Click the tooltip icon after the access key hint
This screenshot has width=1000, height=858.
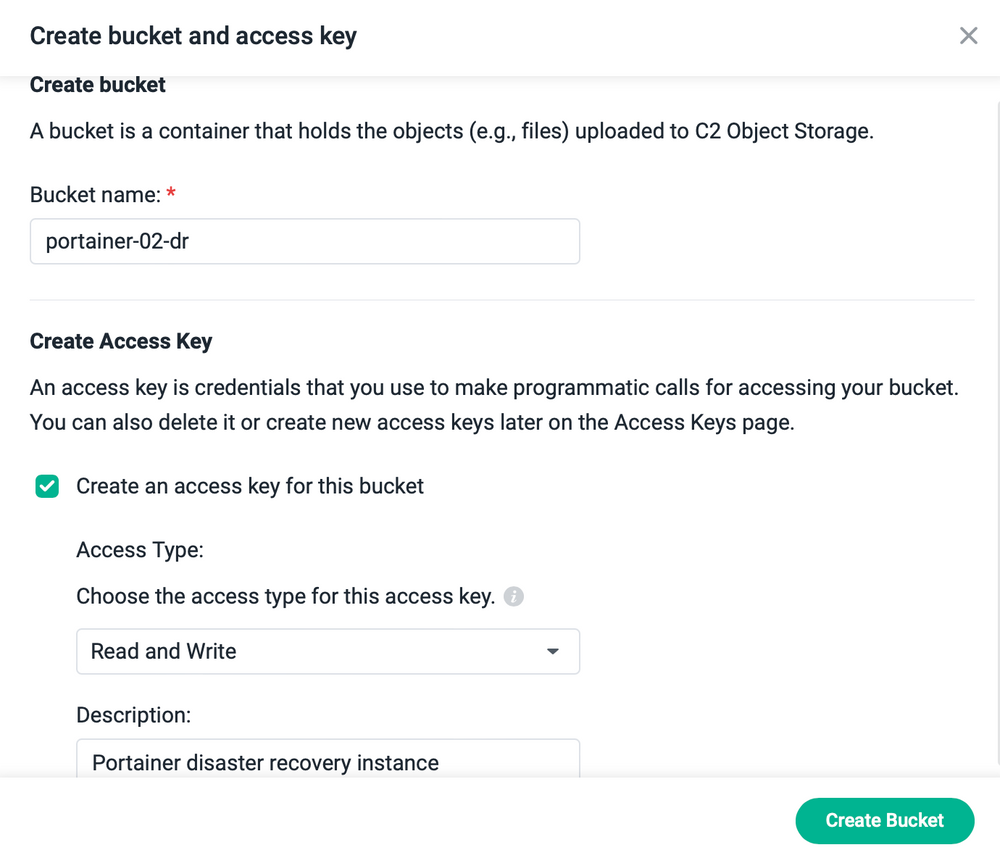514,596
